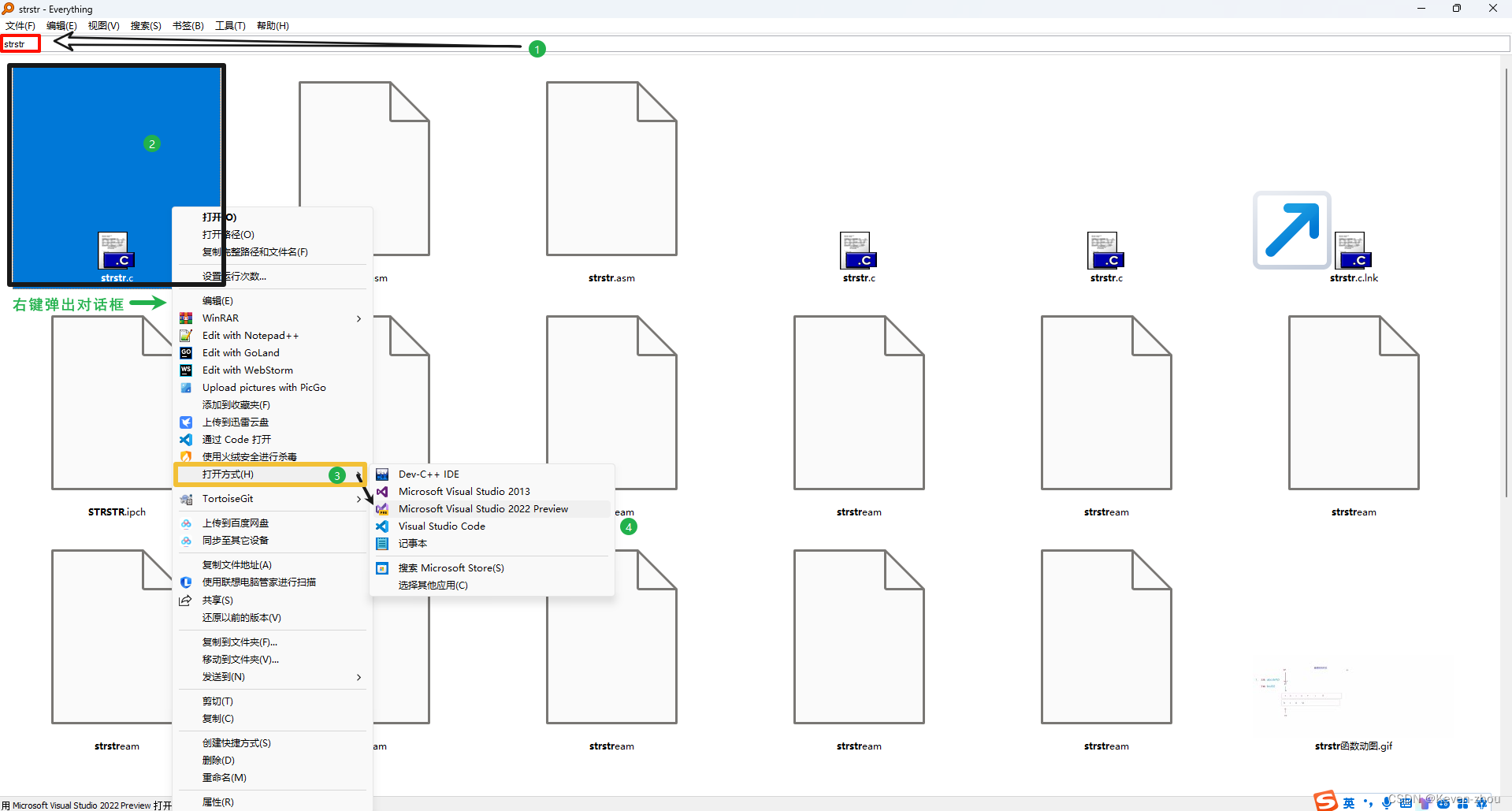
Task: Click the WebStorm icon in the context menu
Action: point(186,370)
